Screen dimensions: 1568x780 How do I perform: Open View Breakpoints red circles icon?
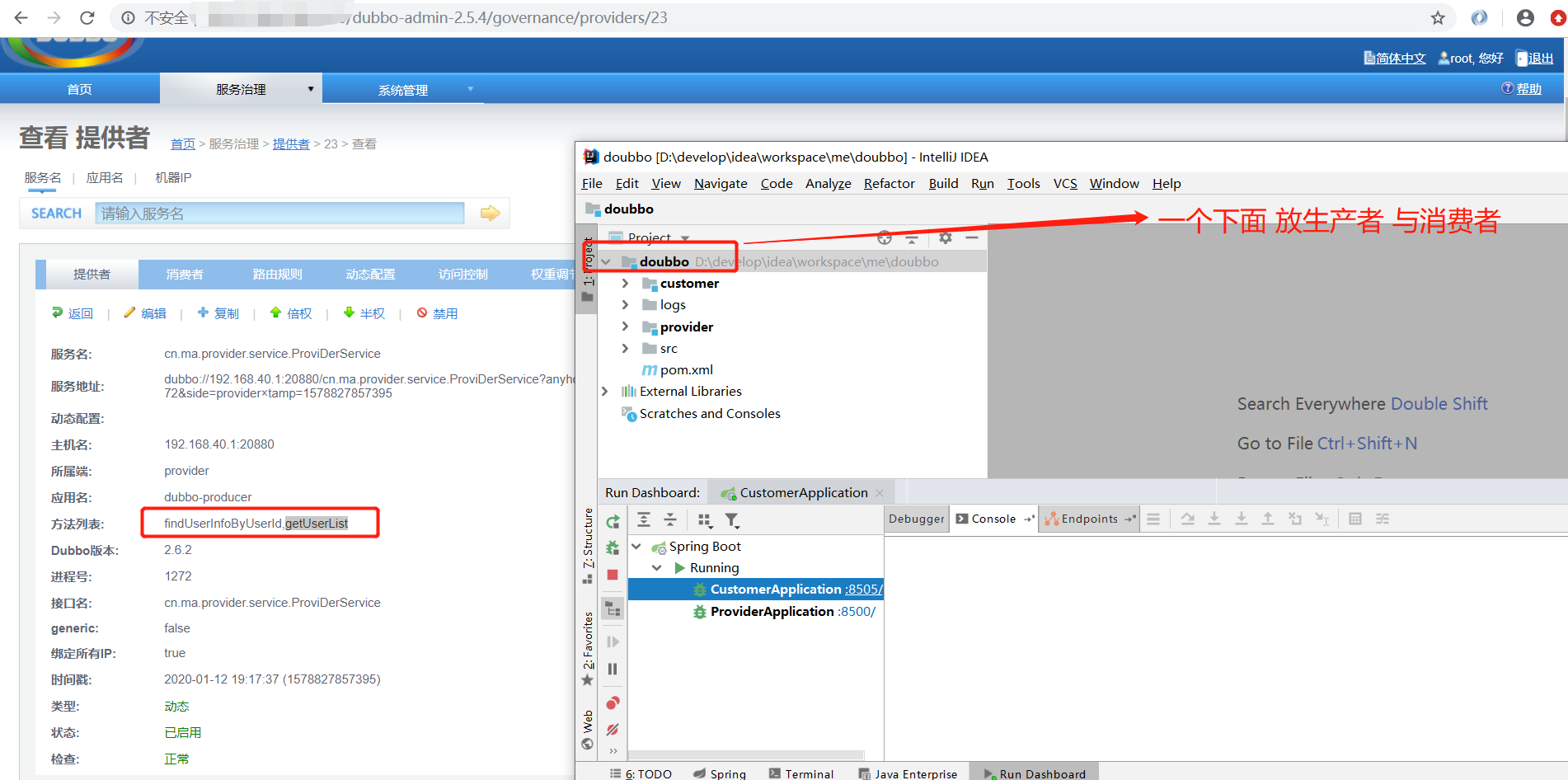click(613, 702)
